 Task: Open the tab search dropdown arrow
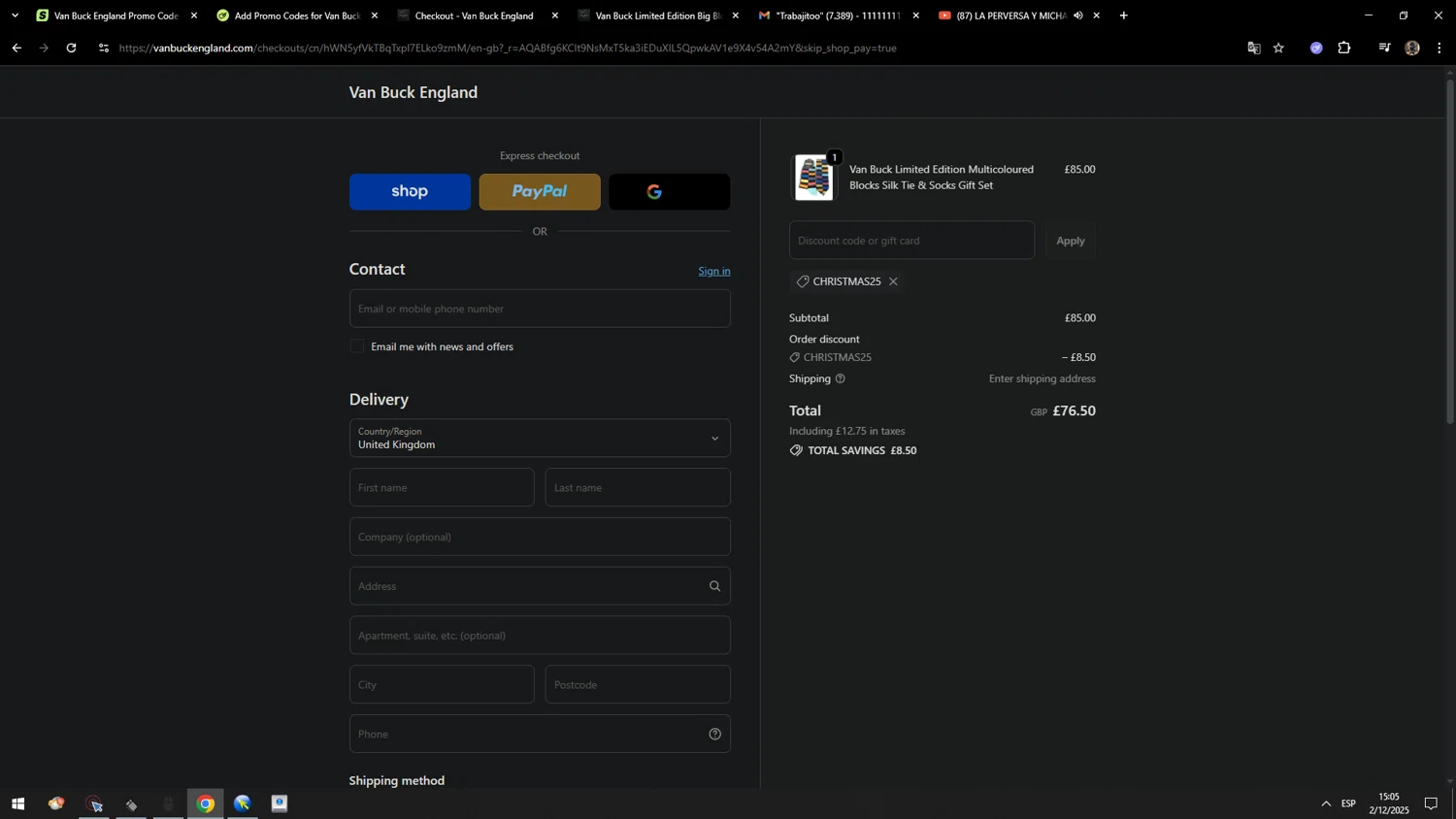click(15, 16)
